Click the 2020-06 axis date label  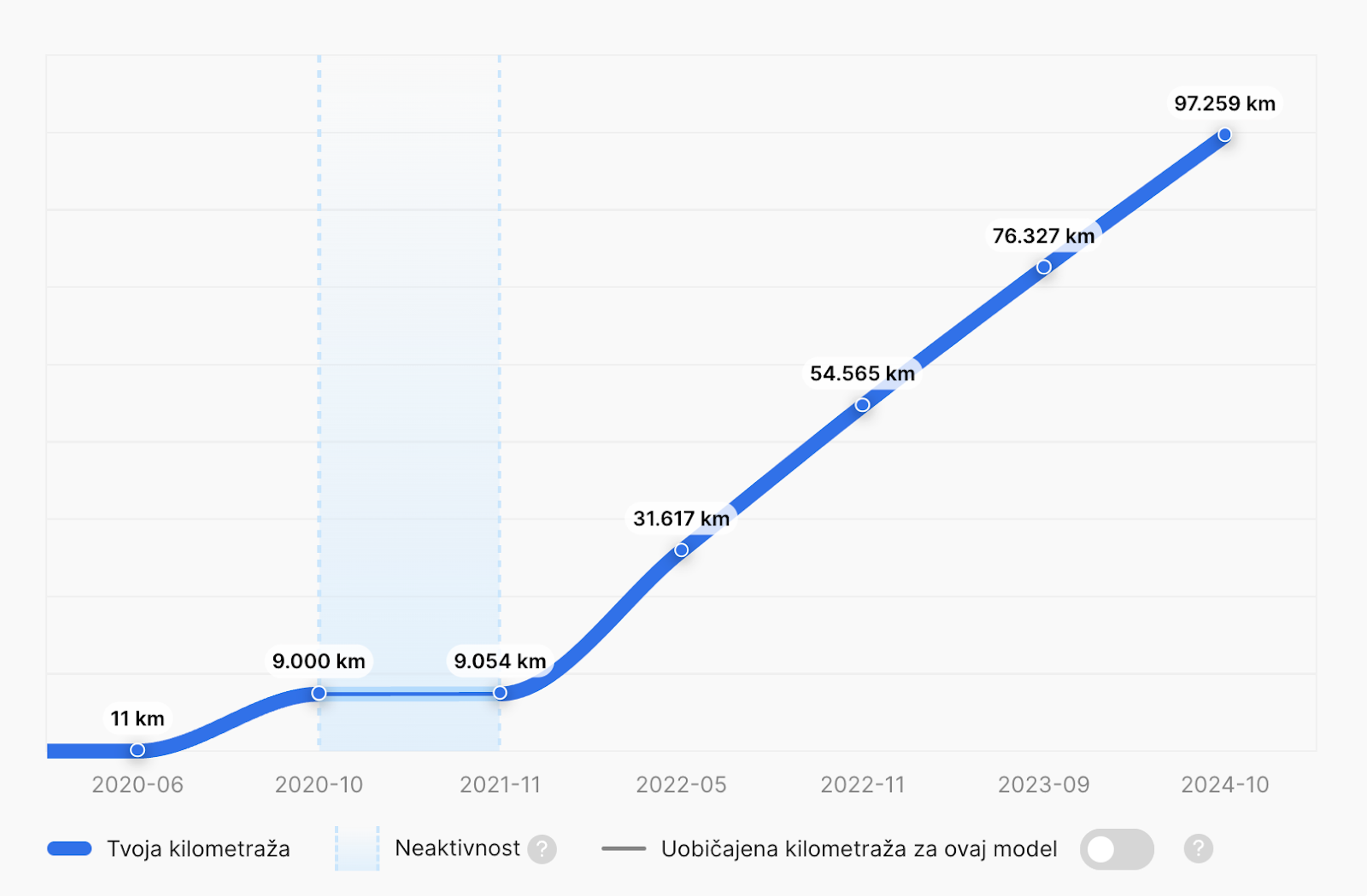137,785
